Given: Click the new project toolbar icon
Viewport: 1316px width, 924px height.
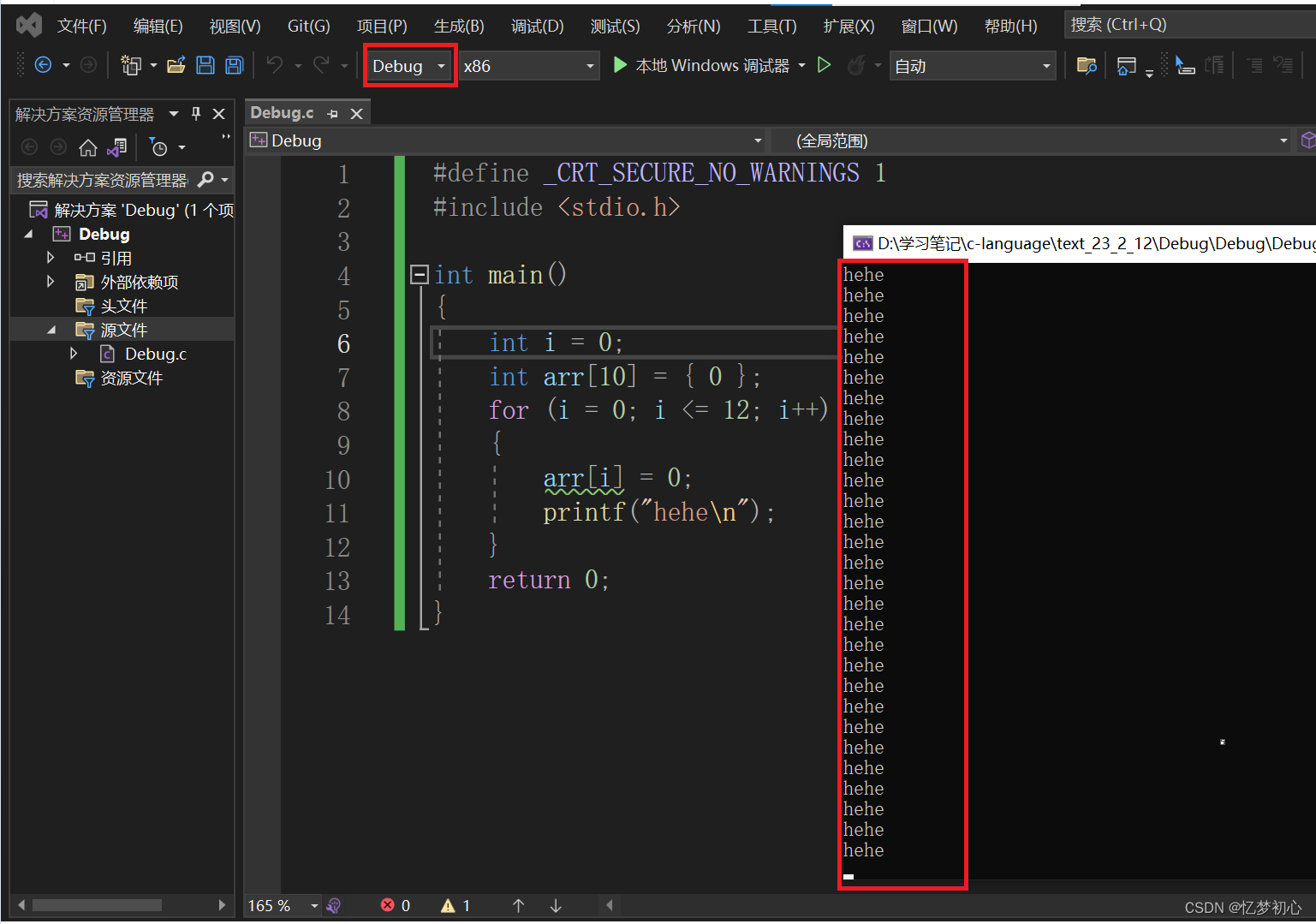Looking at the screenshot, I should (x=131, y=65).
